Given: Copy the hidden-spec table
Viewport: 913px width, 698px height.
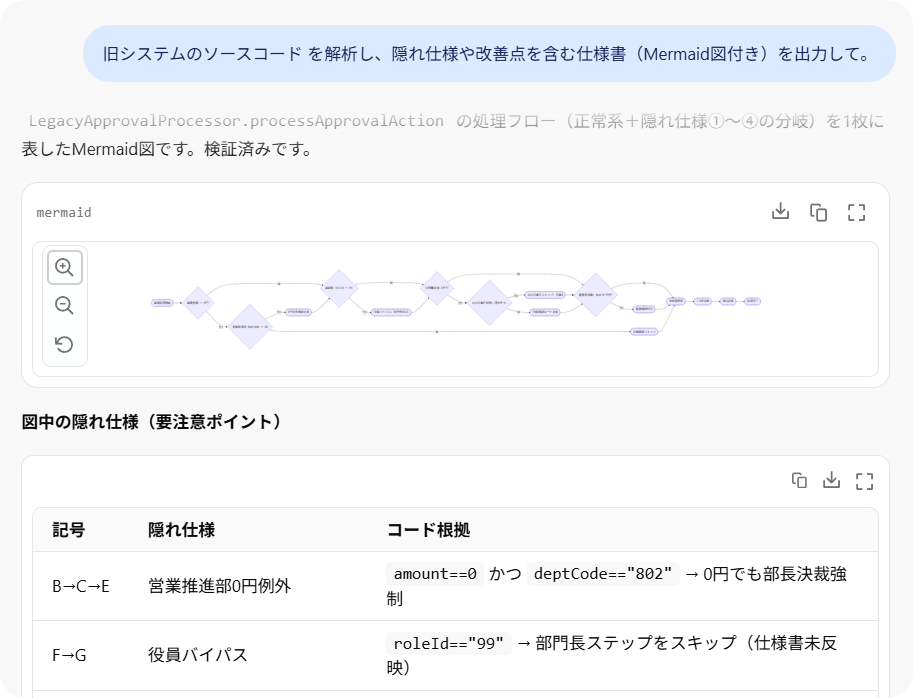Looking at the screenshot, I should [x=799, y=480].
